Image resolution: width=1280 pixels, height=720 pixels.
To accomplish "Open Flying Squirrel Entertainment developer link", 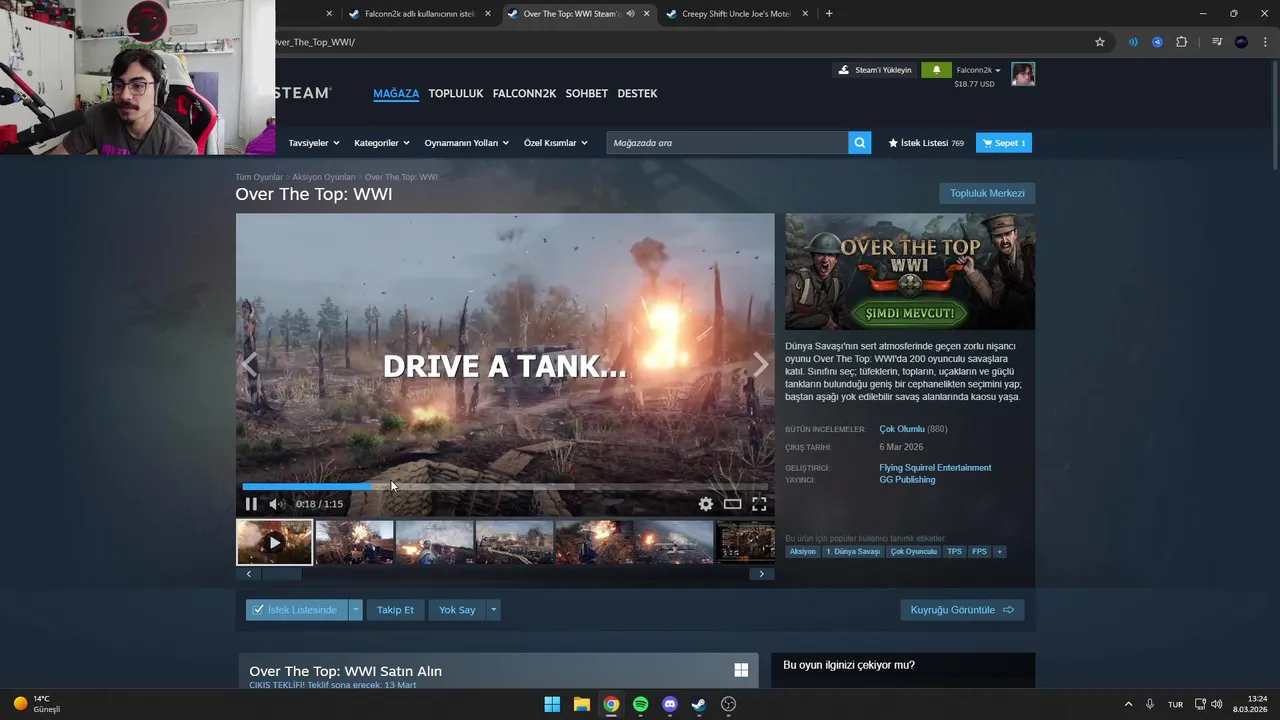I will pyautogui.click(x=935, y=467).
